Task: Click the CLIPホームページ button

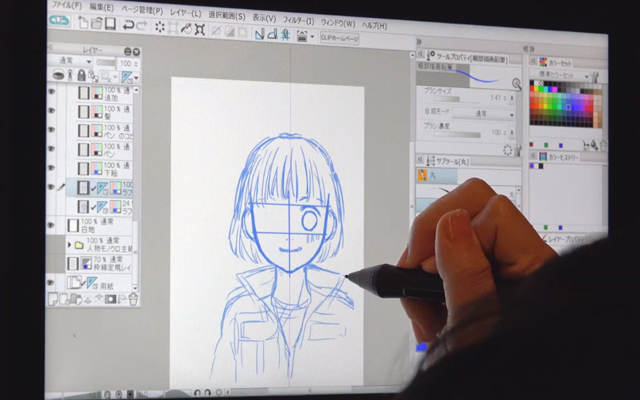Action: tap(341, 37)
